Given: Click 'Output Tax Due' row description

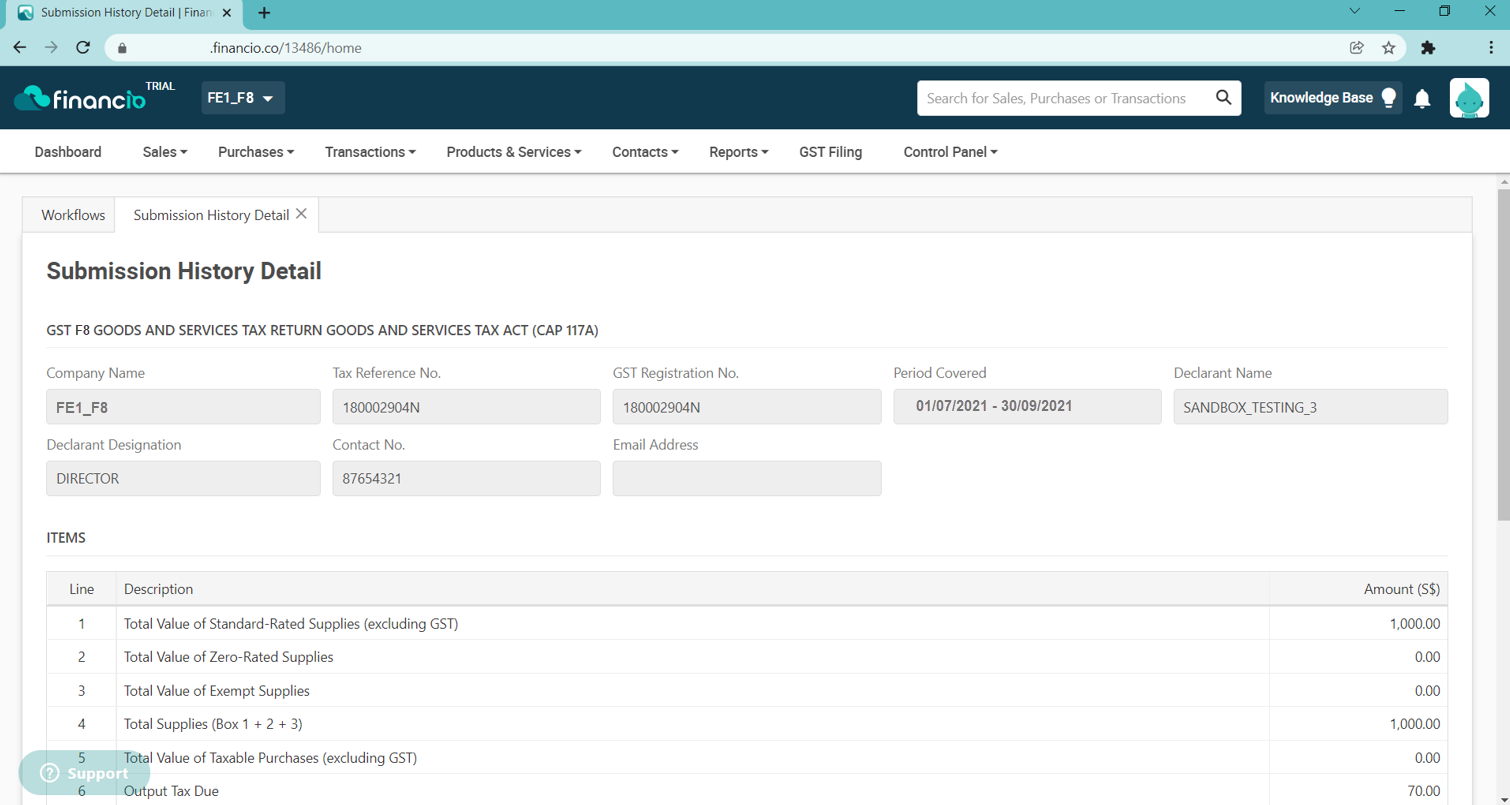Looking at the screenshot, I should click(171, 791).
